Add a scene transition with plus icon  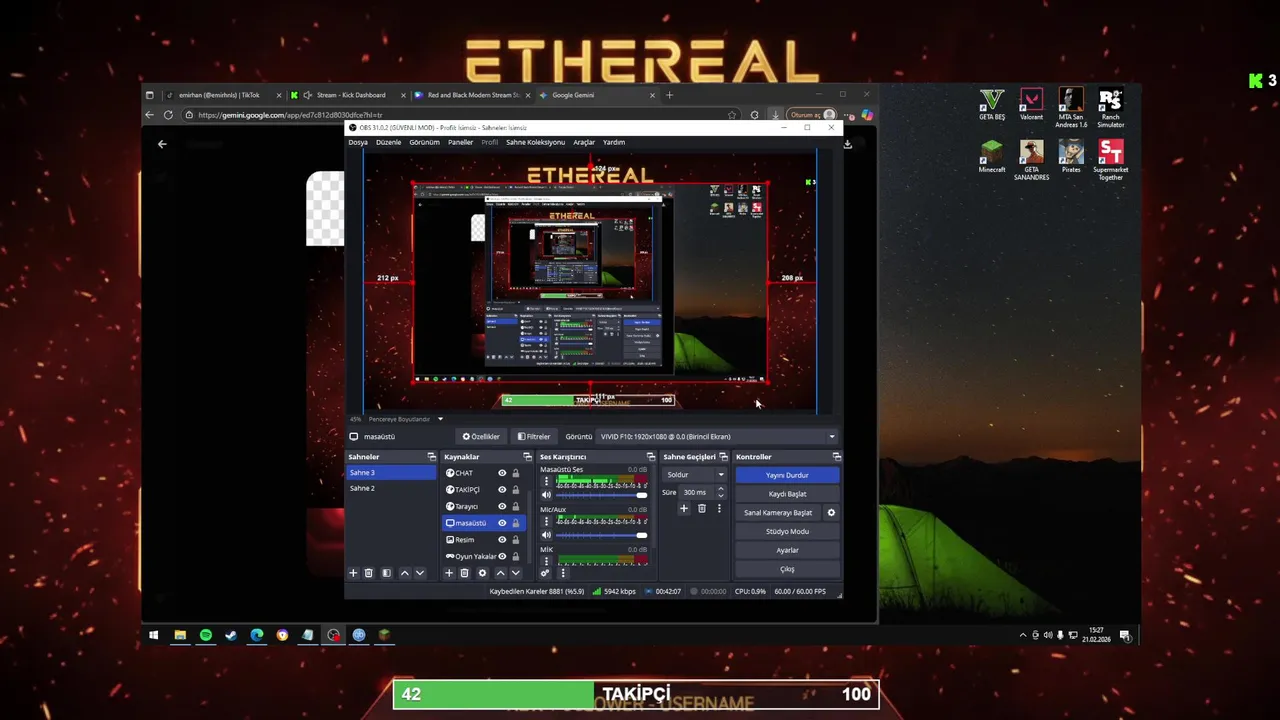click(x=684, y=509)
